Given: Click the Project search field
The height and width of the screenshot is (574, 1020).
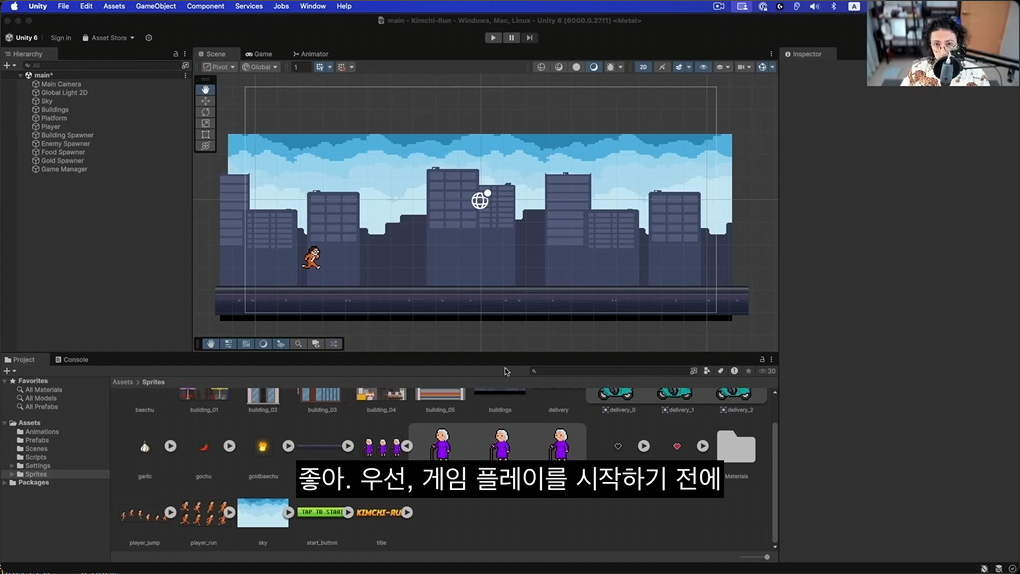Looking at the screenshot, I should click(x=608, y=371).
